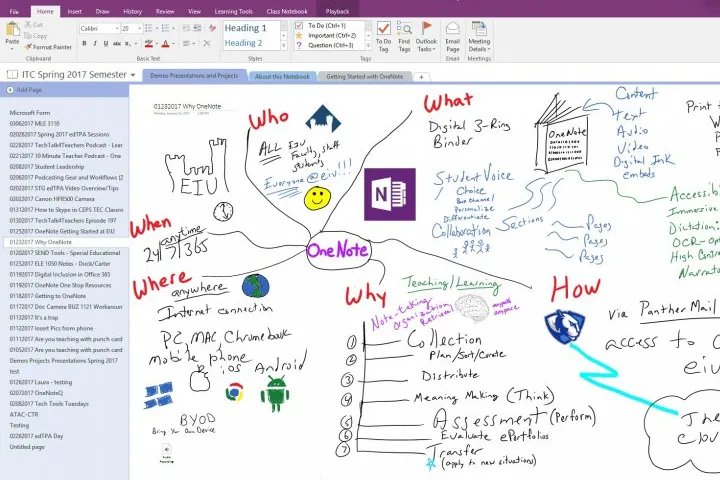Start a bulleted list
The height and width of the screenshot is (480, 720).
pyautogui.click(x=148, y=28)
